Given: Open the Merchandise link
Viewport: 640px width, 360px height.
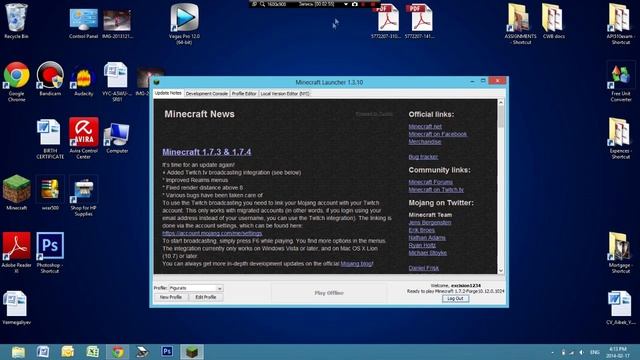Looking at the screenshot, I should click(425, 142).
